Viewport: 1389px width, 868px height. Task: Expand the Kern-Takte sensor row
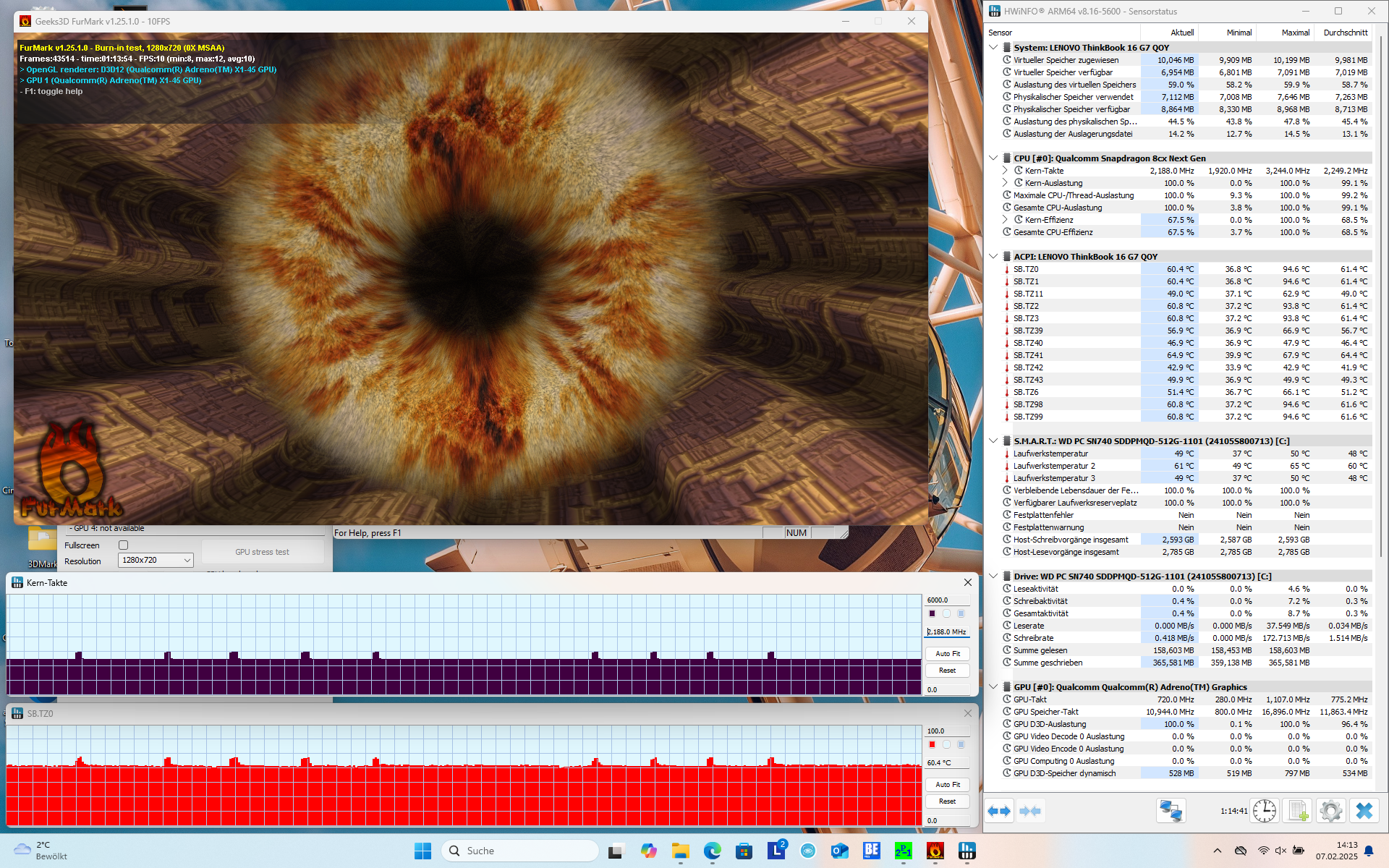pyautogui.click(x=1005, y=171)
